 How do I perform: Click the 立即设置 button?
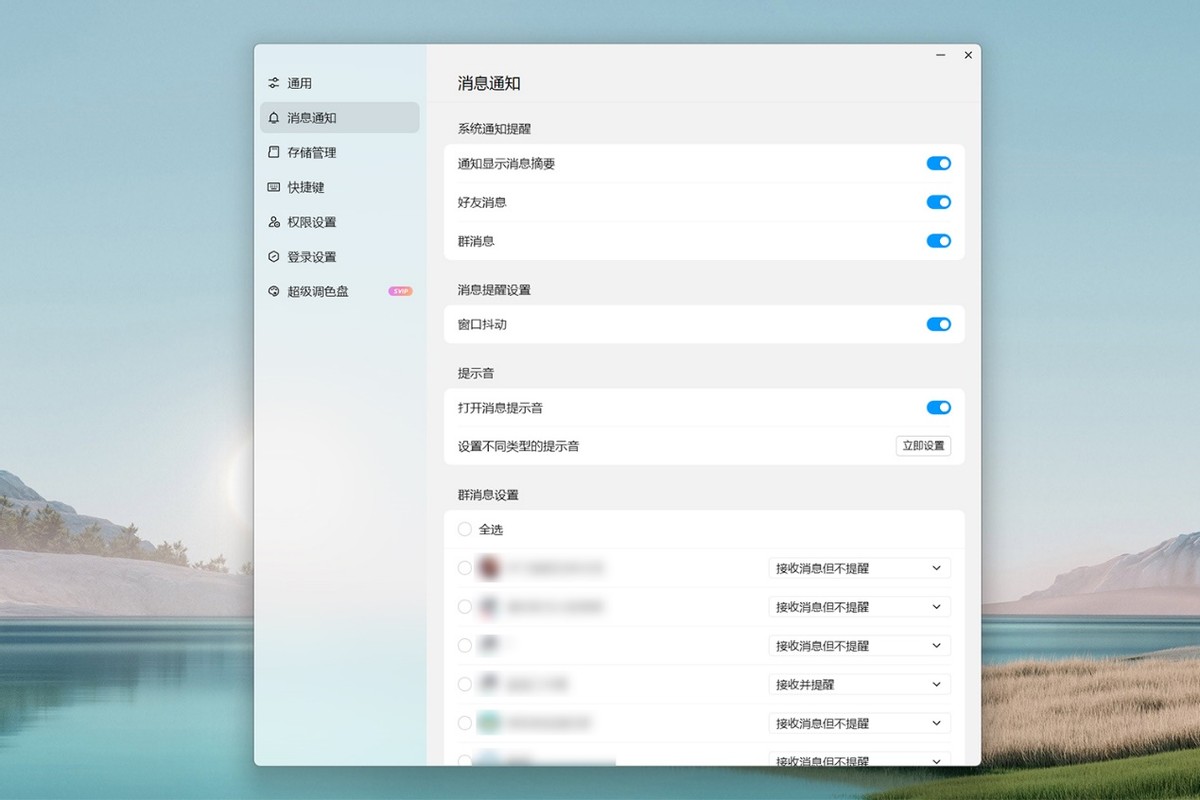922,445
